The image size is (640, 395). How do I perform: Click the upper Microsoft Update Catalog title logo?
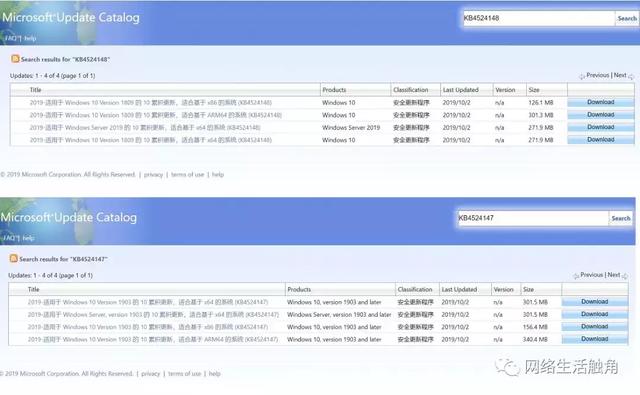coord(71,18)
